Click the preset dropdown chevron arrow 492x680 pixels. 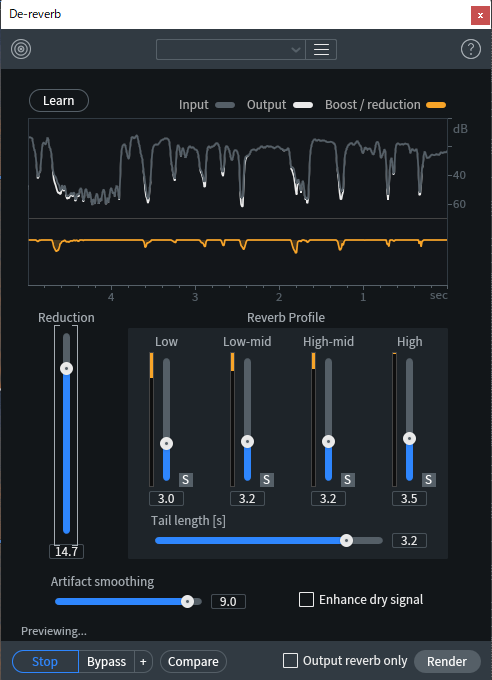(296, 49)
